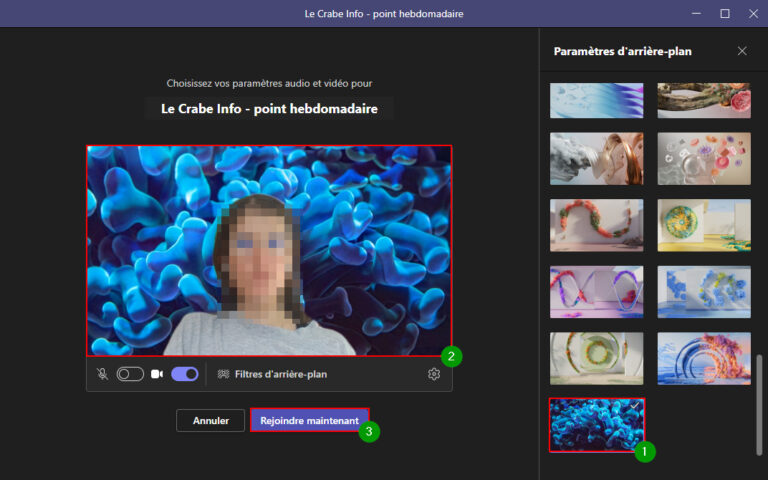Select the colorful infinity loop background
The width and height of the screenshot is (768, 480).
596,292
